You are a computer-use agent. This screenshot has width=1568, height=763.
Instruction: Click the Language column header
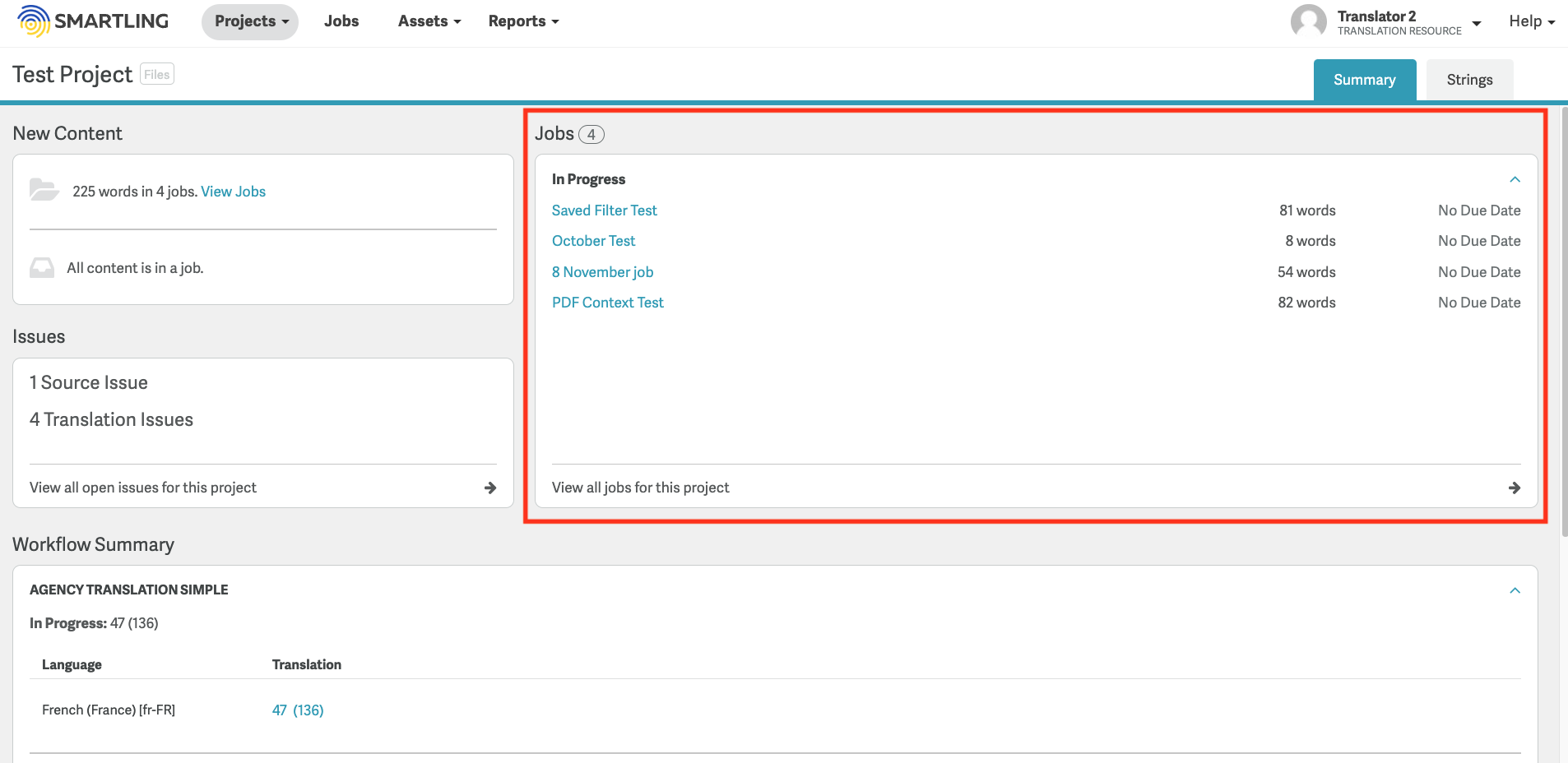[x=72, y=664]
